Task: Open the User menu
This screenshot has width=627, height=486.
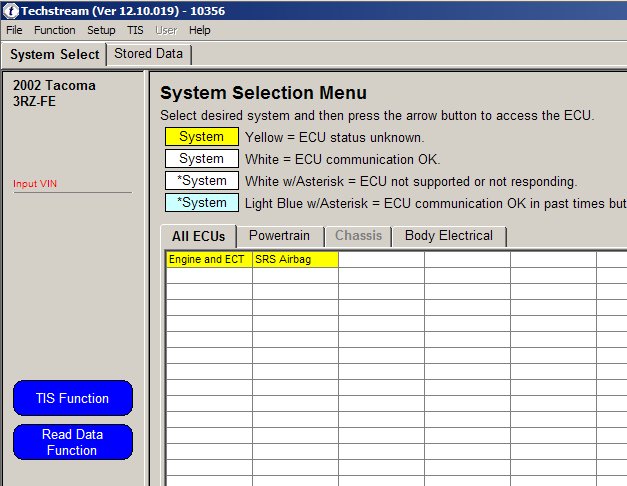Action: (x=166, y=30)
